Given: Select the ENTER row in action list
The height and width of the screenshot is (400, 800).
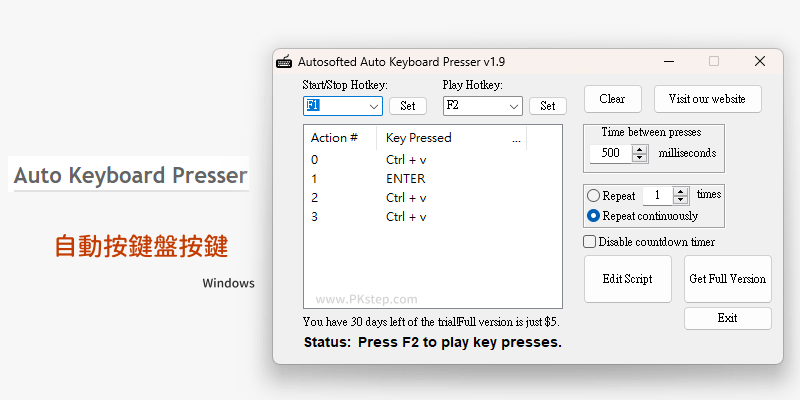Looking at the screenshot, I should tap(433, 179).
